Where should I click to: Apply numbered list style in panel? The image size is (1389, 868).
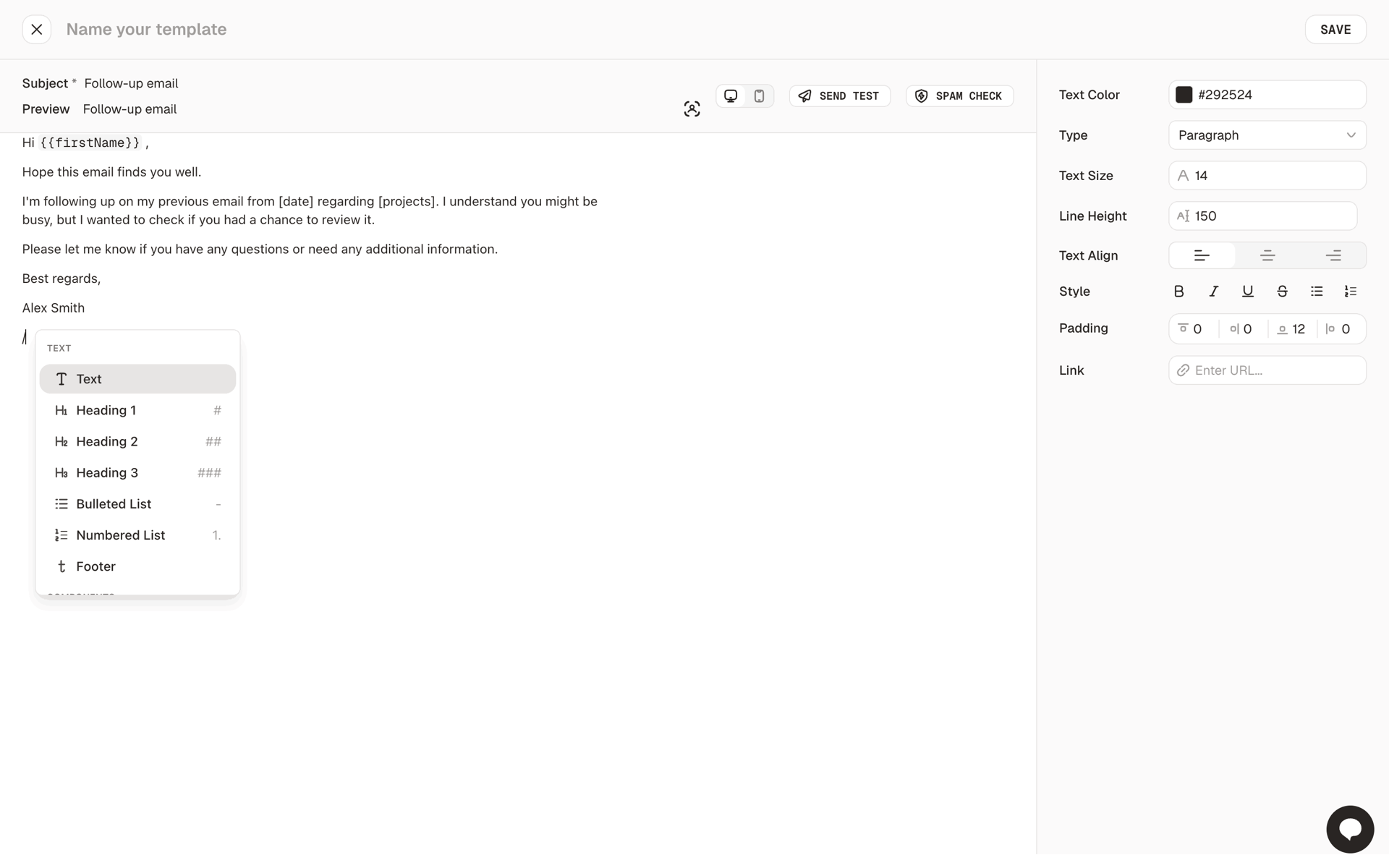click(x=1350, y=292)
